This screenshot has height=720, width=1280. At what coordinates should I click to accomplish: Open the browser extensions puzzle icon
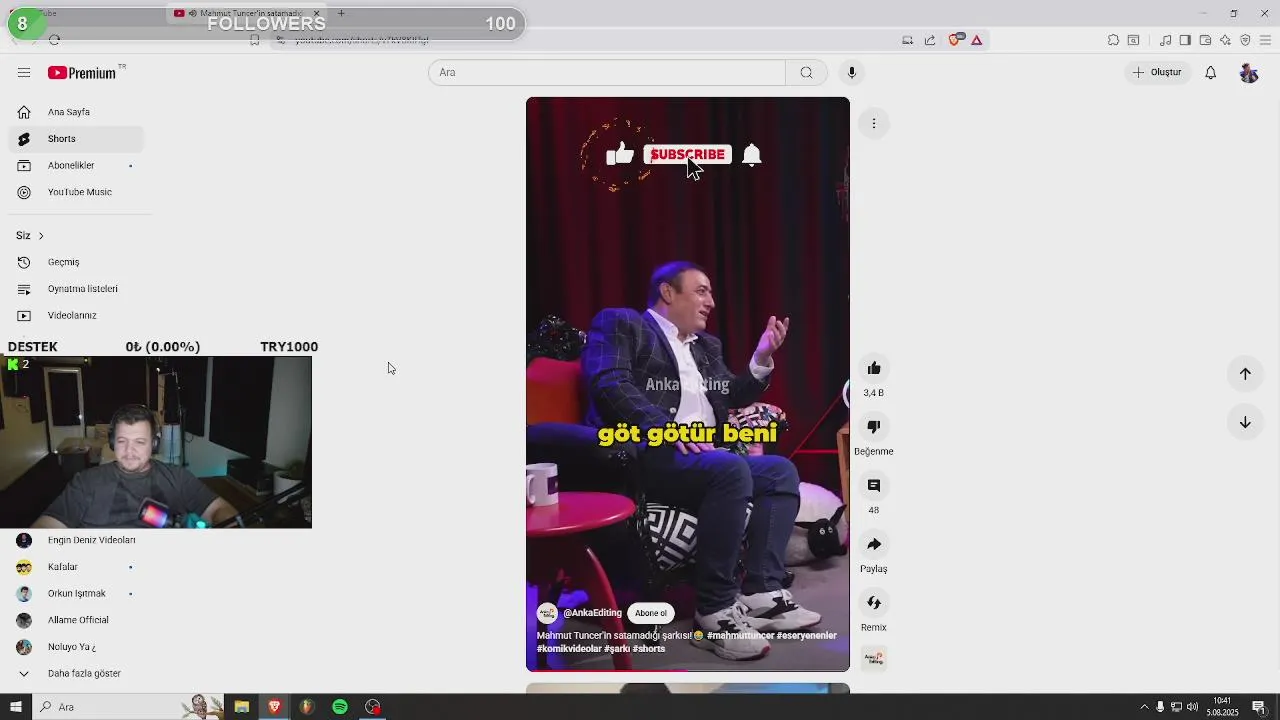click(1113, 40)
